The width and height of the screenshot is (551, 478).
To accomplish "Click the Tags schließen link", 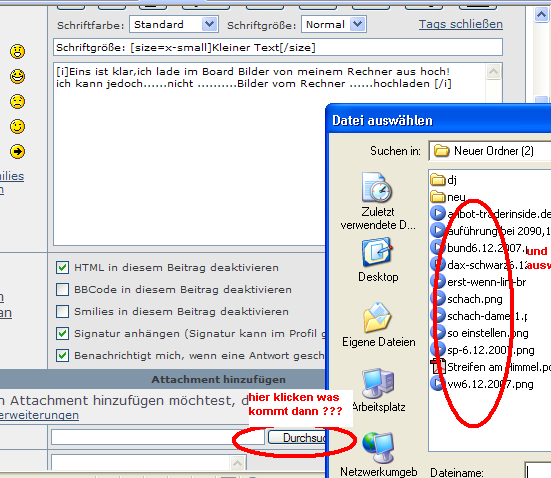I will point(460,24).
